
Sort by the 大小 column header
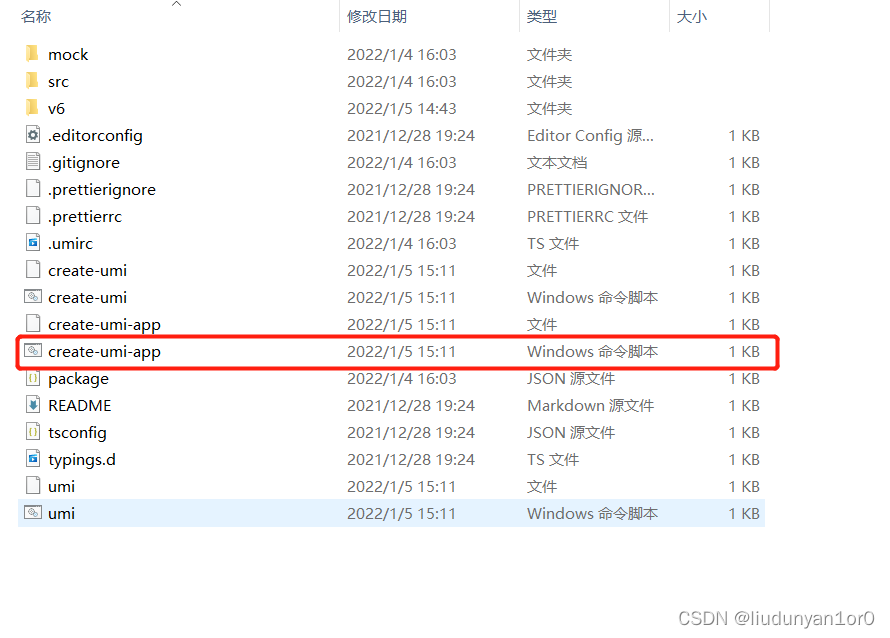pyautogui.click(x=692, y=16)
